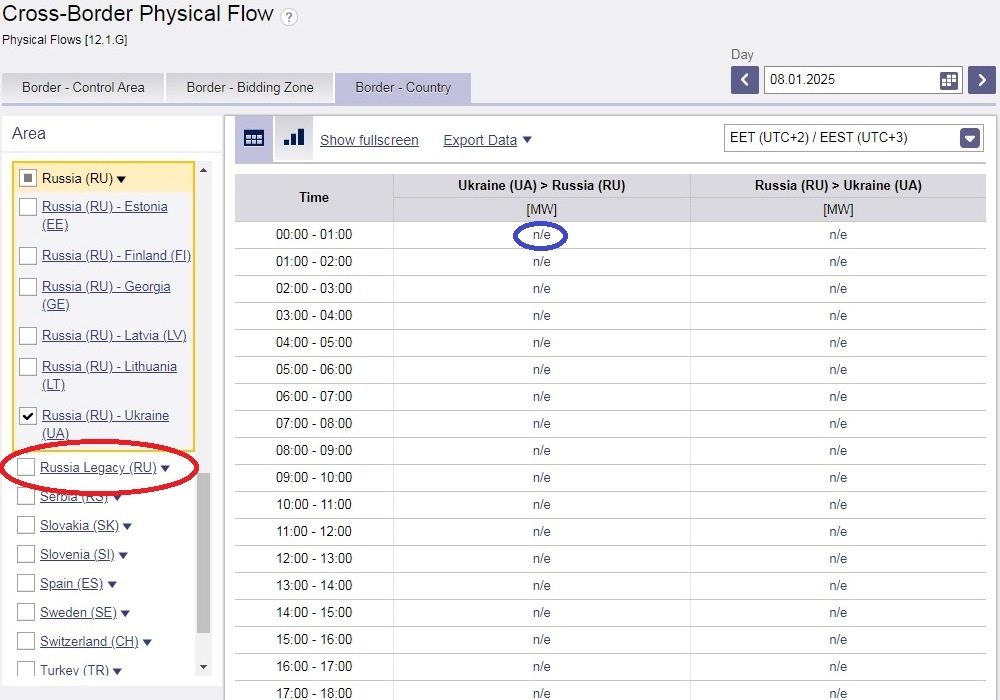1000x700 pixels.
Task: Open the Export Data dropdown
Action: point(487,140)
